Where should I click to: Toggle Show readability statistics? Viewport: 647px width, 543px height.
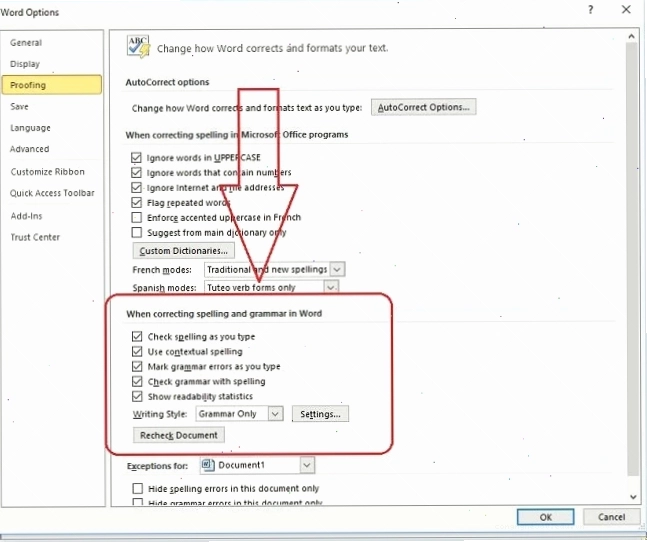(137, 397)
